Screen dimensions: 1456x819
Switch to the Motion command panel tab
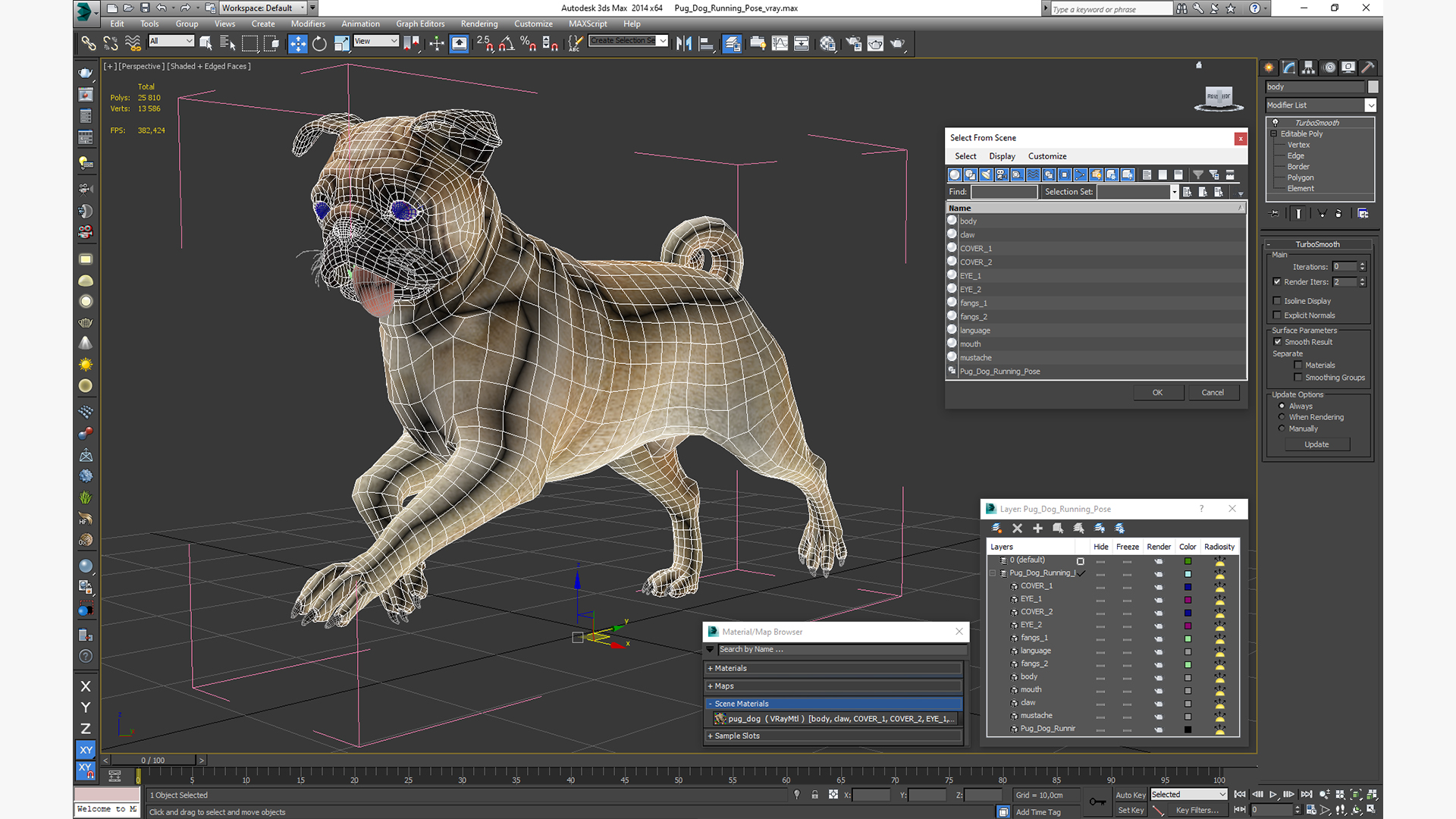pyautogui.click(x=1329, y=67)
